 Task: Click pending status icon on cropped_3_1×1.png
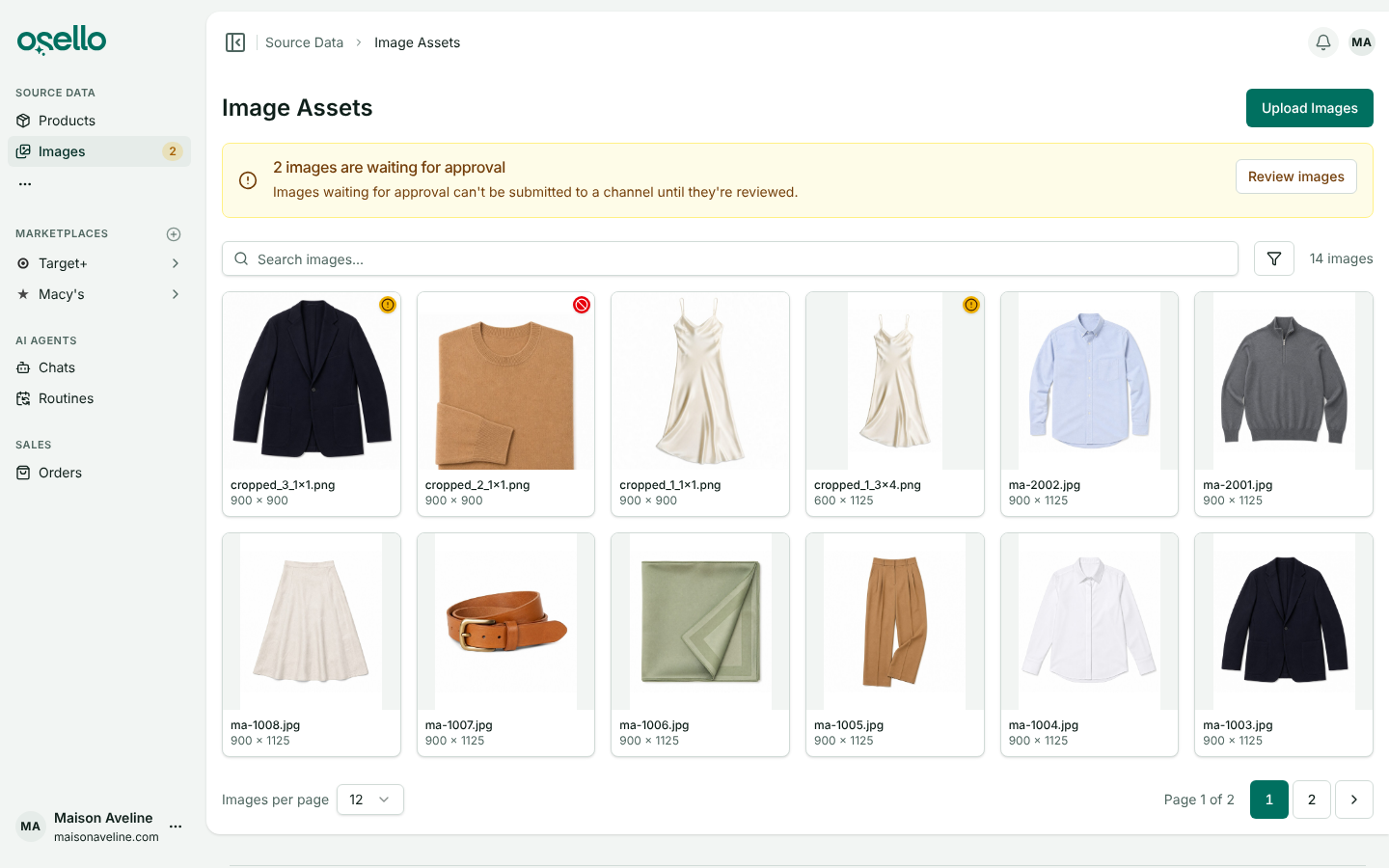388,305
